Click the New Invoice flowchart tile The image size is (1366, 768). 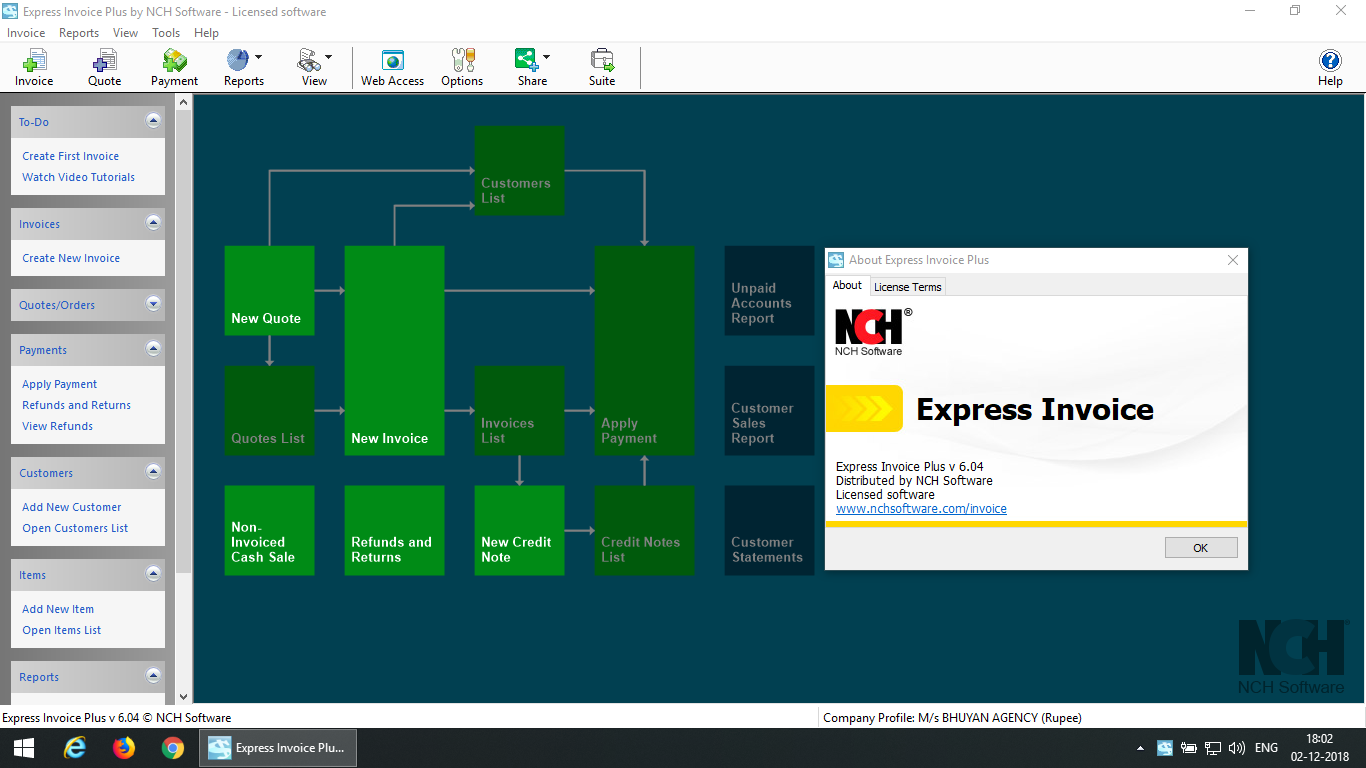pos(394,350)
